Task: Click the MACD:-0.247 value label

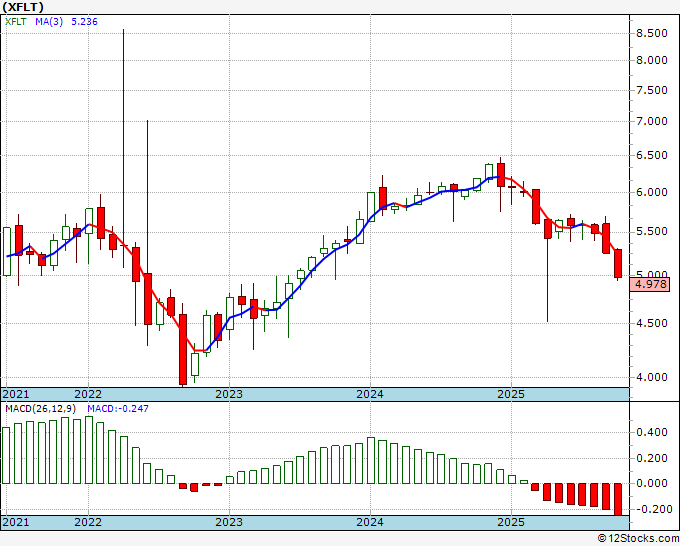Action: click(x=118, y=408)
